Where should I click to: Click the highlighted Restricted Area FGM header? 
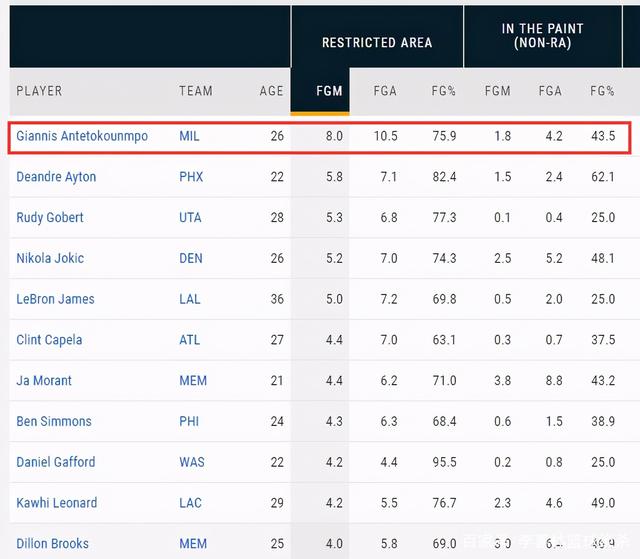(x=329, y=91)
